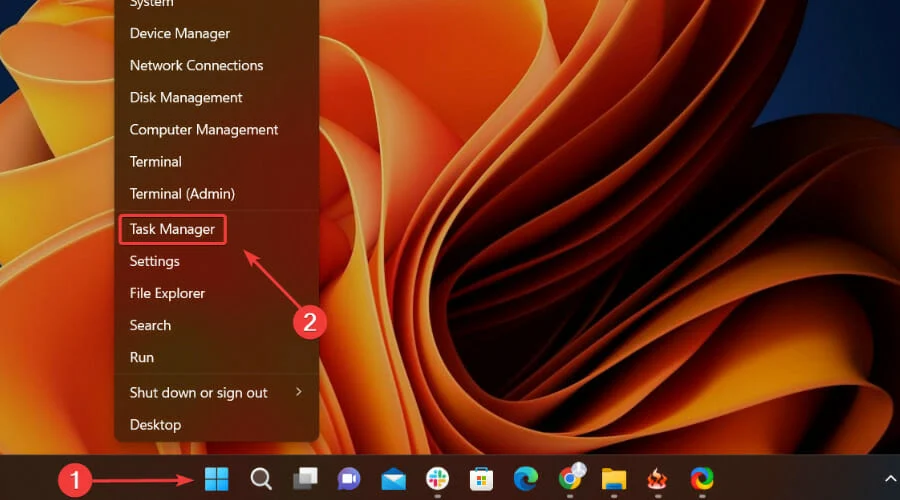Open Device Manager from context menu
Image resolution: width=900 pixels, height=500 pixels.
[180, 33]
